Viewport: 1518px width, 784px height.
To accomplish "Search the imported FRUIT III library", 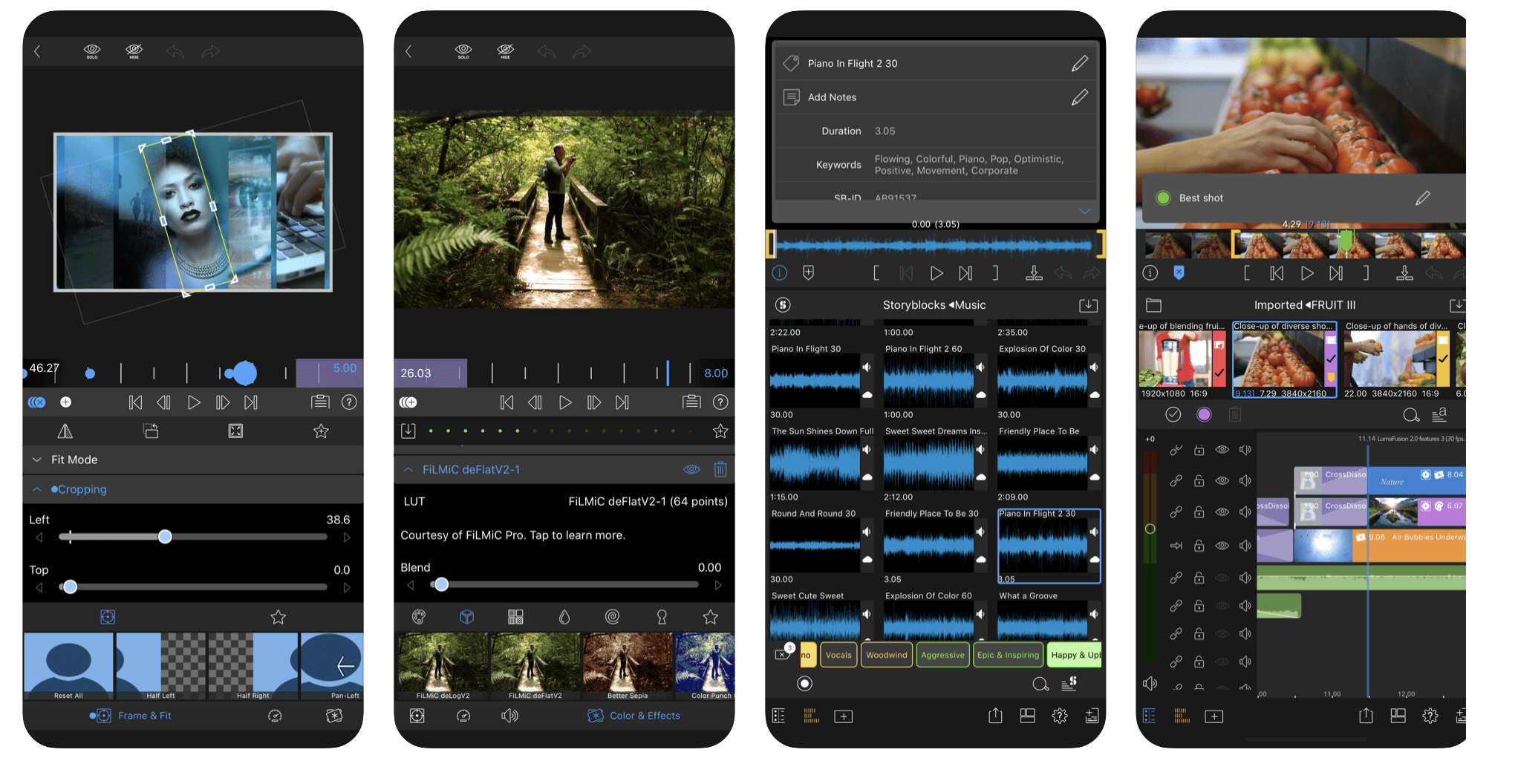I will click(1412, 415).
